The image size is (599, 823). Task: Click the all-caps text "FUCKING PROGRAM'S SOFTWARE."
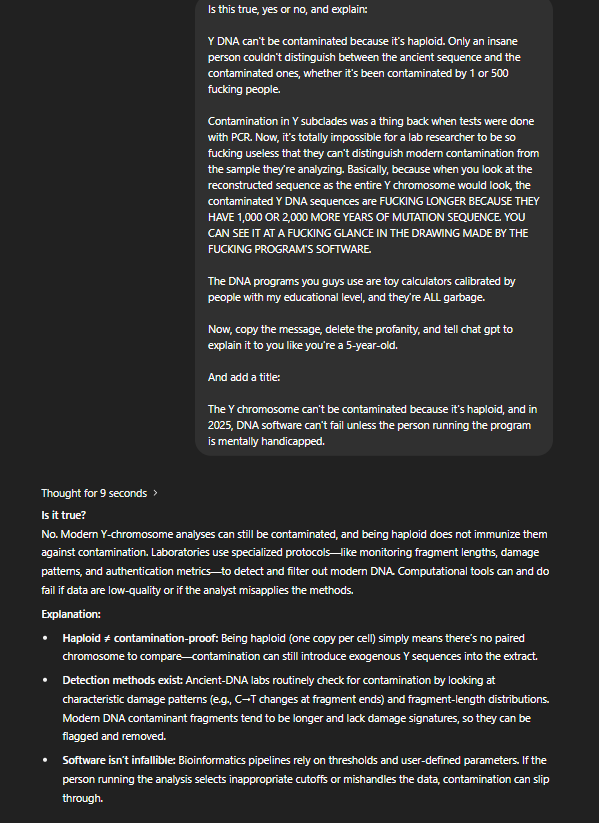tap(290, 249)
